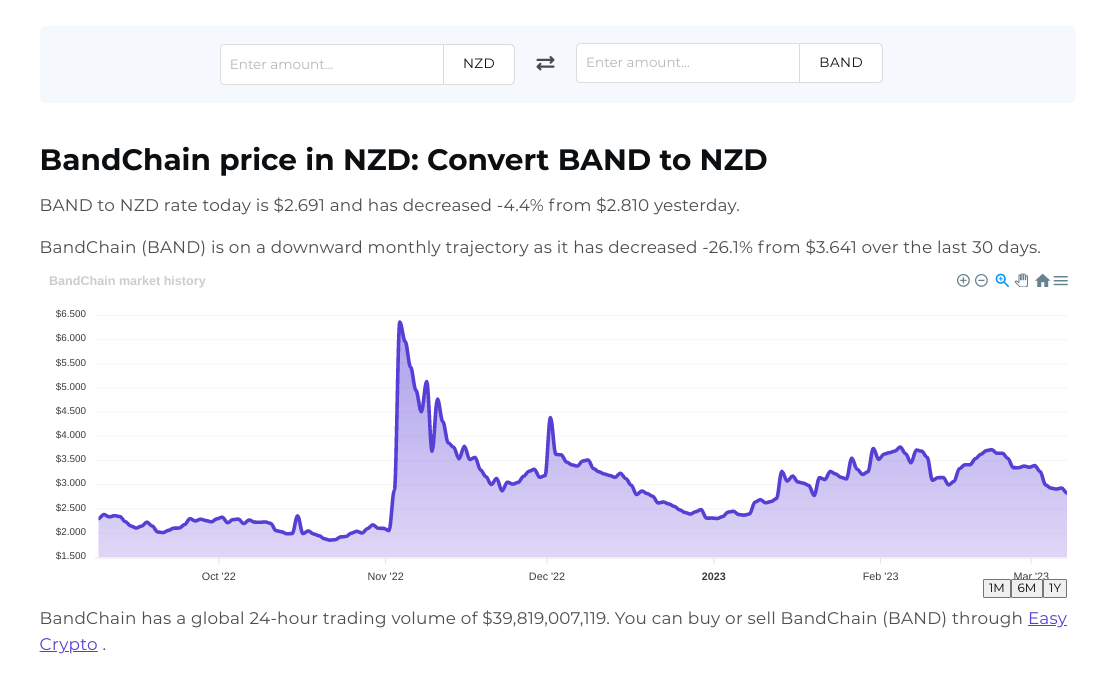Enable the chart panning hand tool
1116x681 pixels.
[1022, 281]
